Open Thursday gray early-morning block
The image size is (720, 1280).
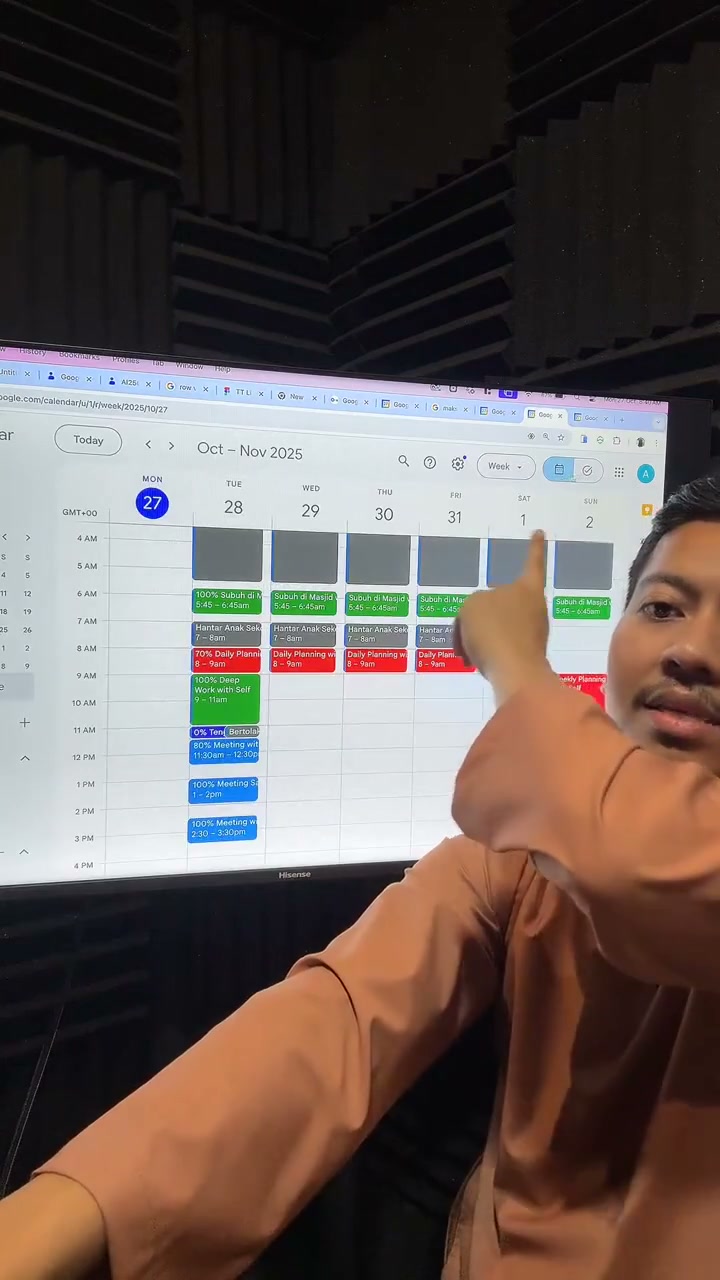click(378, 560)
